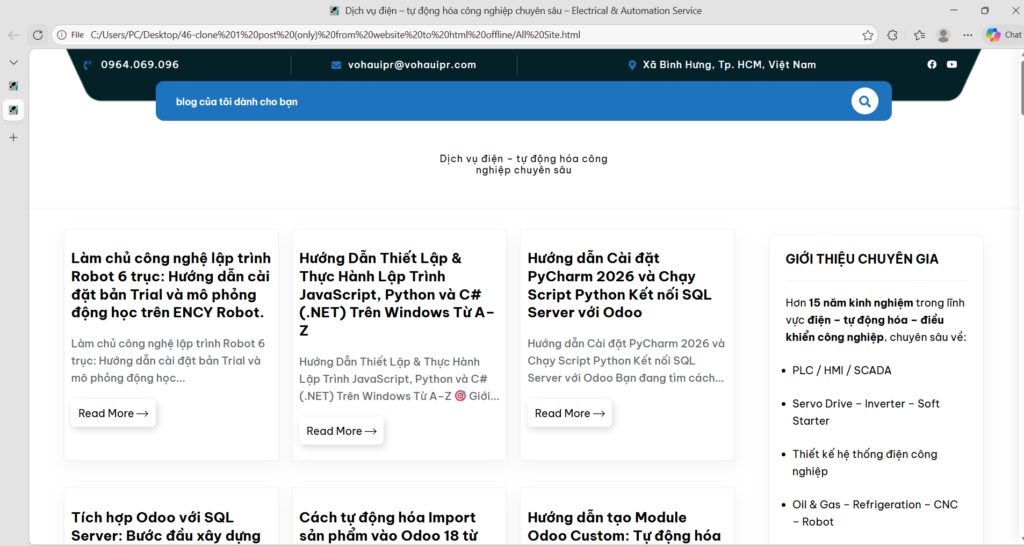Click the browser profile avatar icon
Image resolution: width=1024 pixels, height=546 pixels.
943,35
